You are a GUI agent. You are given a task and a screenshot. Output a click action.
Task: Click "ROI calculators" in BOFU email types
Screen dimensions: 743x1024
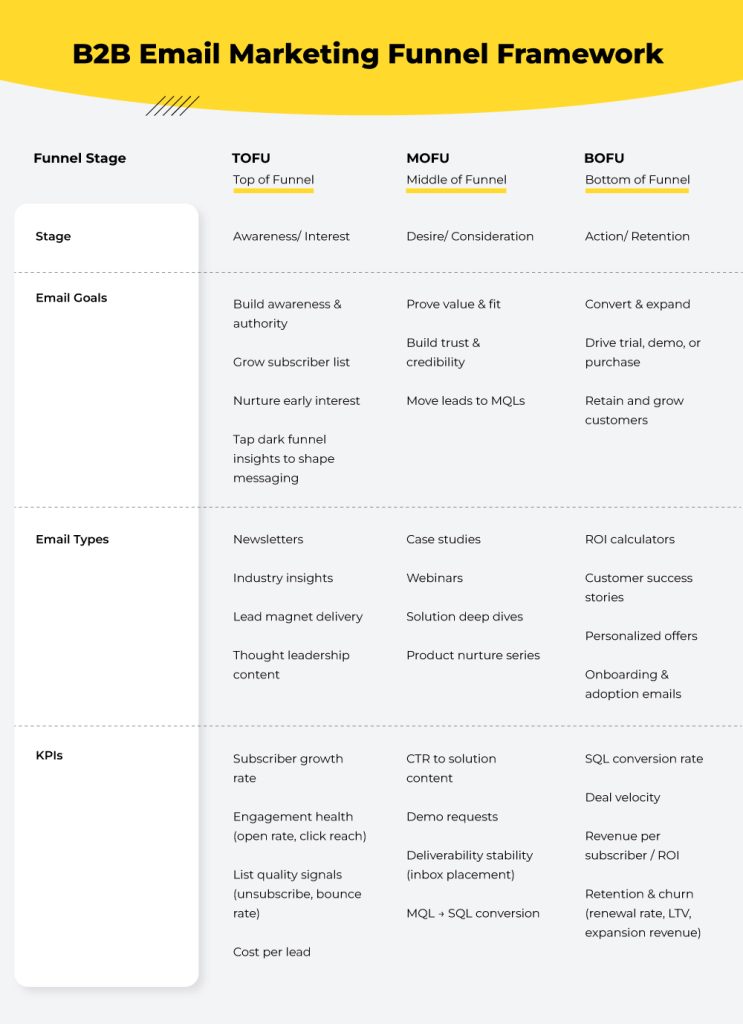point(629,539)
